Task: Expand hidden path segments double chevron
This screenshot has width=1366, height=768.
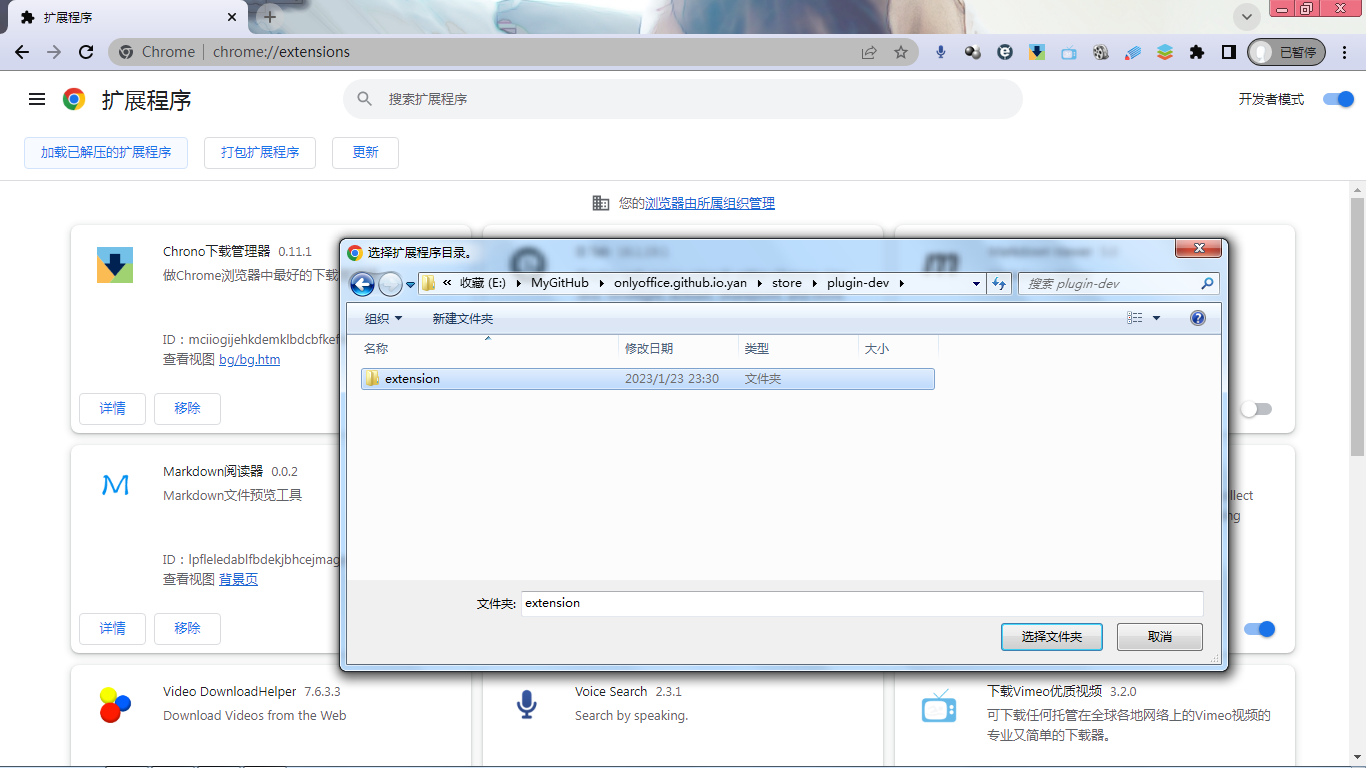Action: point(447,284)
